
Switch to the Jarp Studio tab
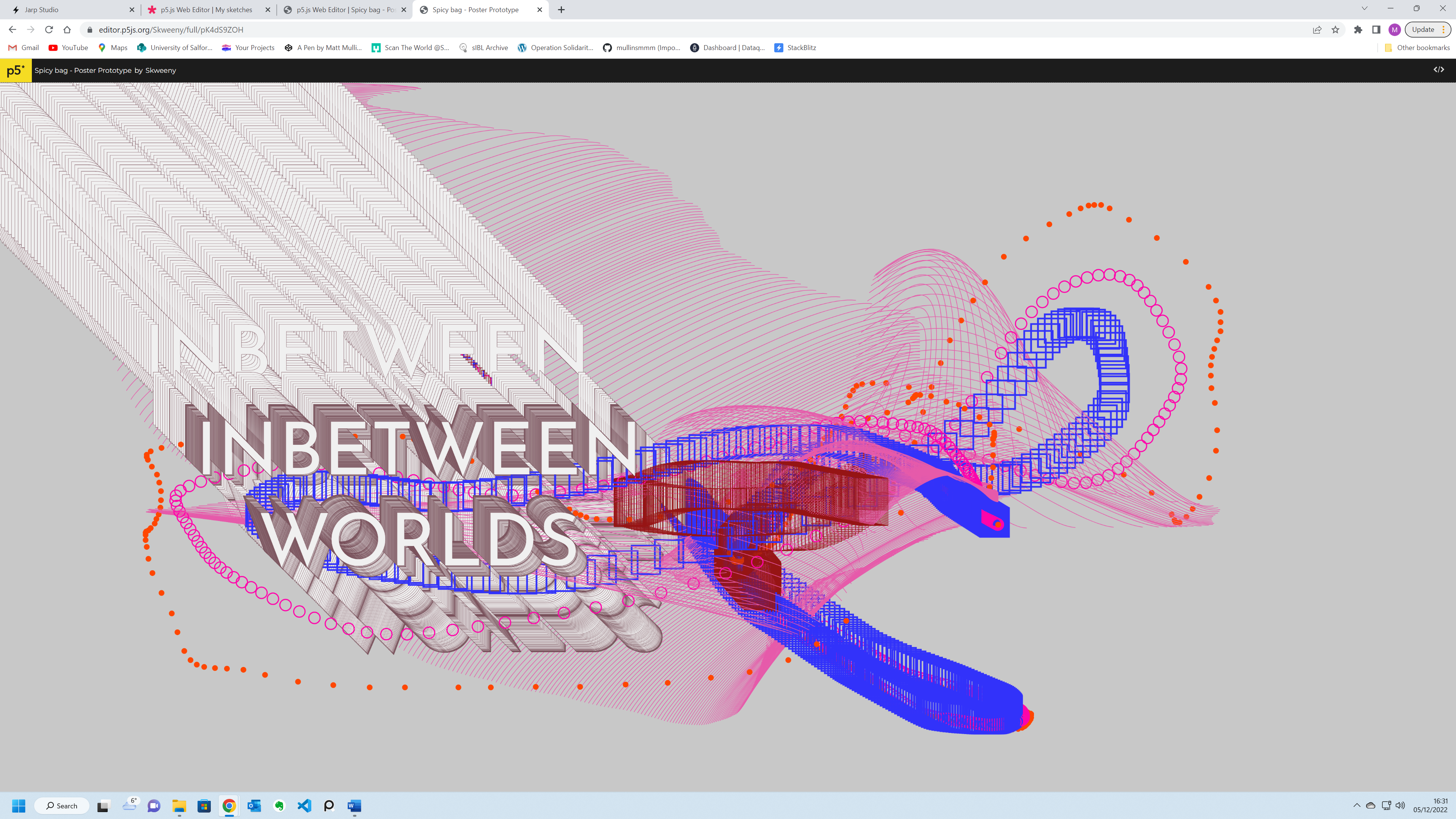tap(68, 9)
